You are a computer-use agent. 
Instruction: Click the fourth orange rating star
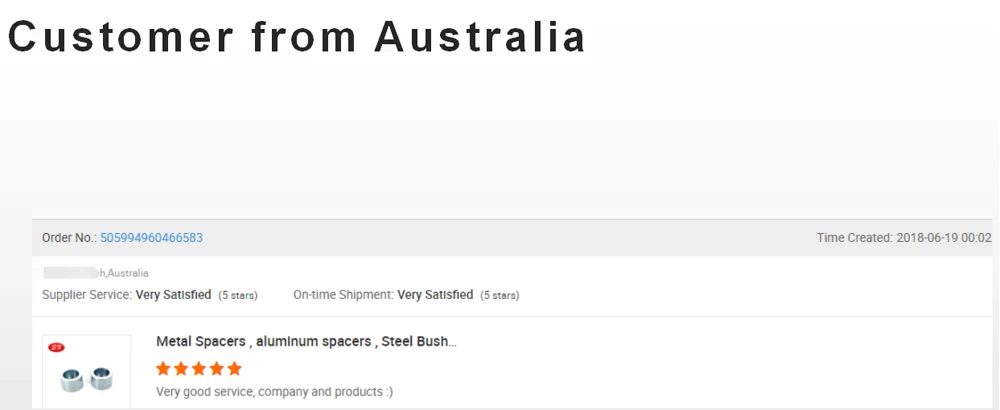pos(216,368)
